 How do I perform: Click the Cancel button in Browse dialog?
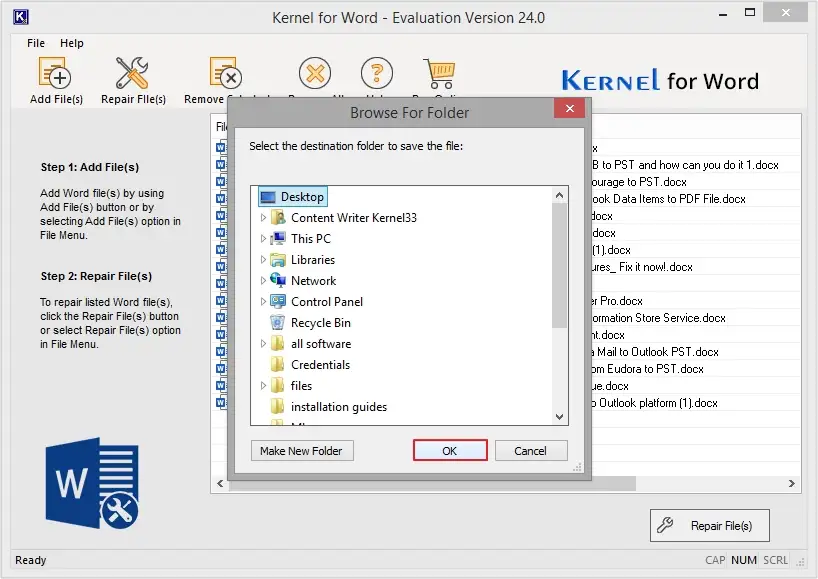(x=531, y=450)
